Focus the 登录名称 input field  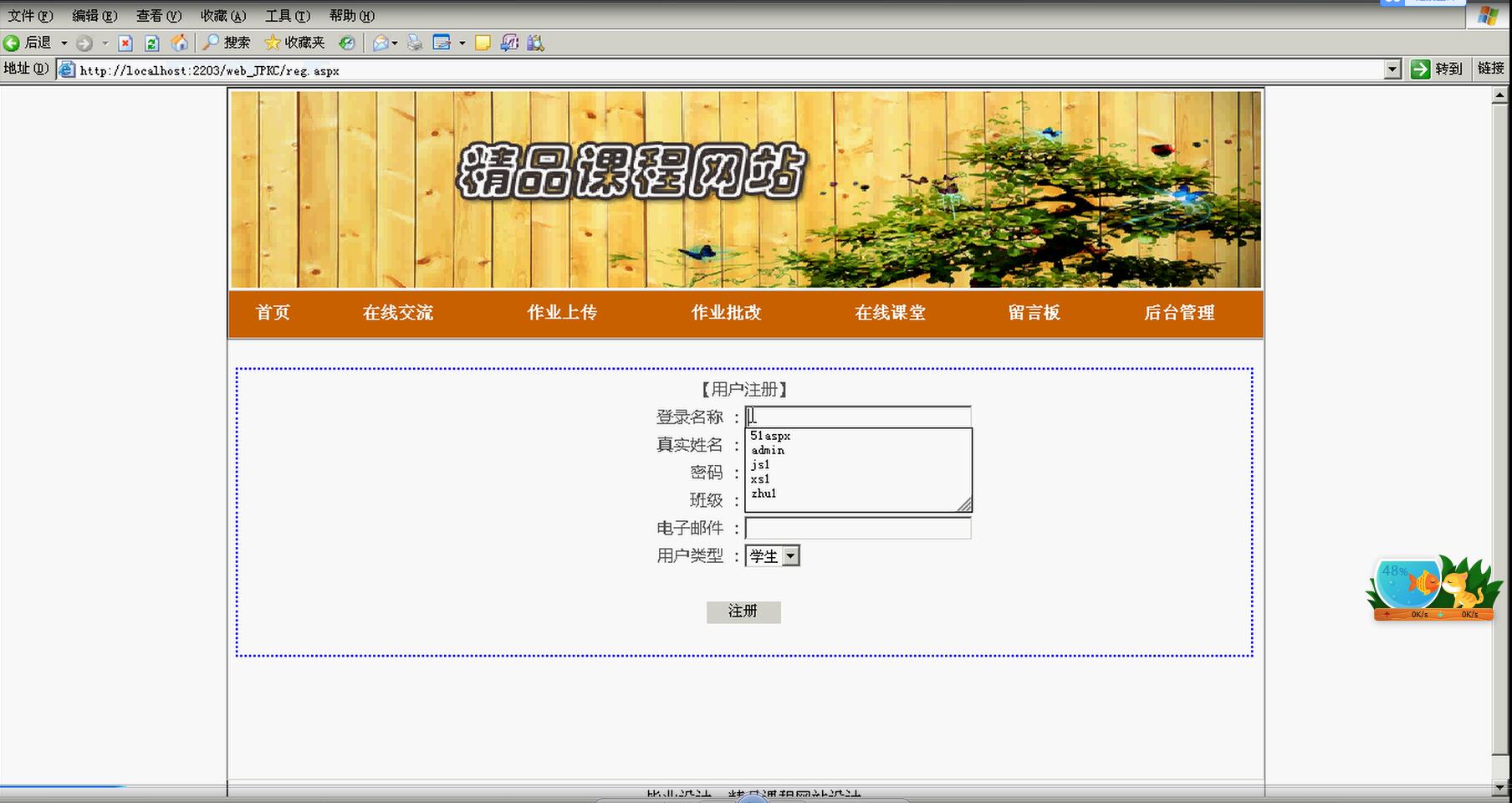[858, 417]
